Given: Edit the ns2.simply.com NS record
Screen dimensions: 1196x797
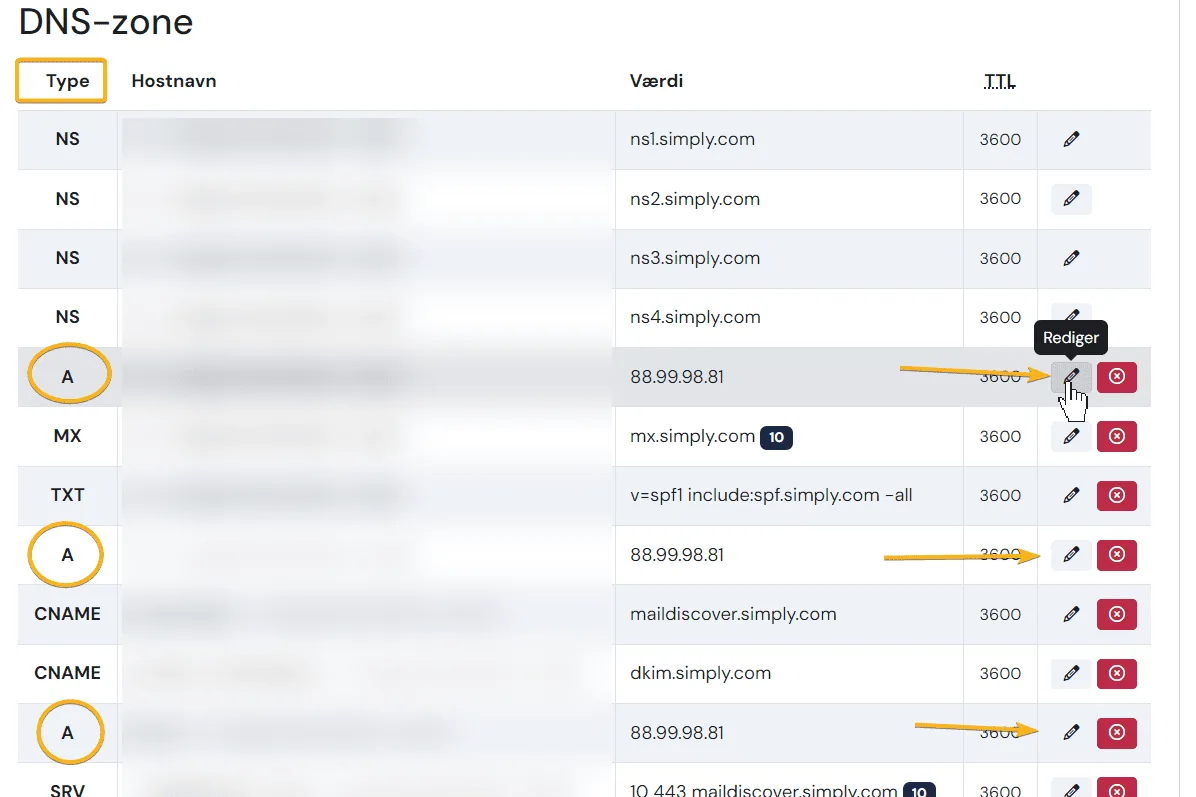Looking at the screenshot, I should pyautogui.click(x=1071, y=199).
